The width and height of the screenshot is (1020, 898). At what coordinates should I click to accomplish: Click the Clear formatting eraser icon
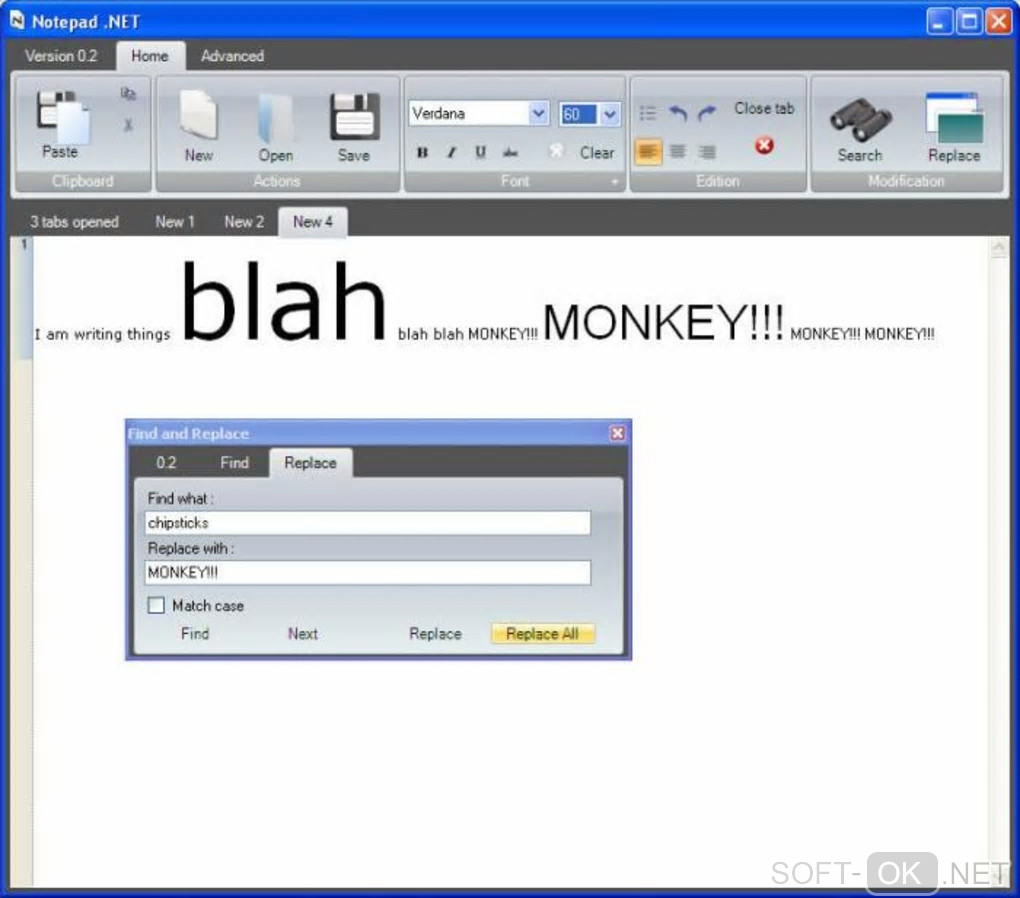[x=556, y=152]
